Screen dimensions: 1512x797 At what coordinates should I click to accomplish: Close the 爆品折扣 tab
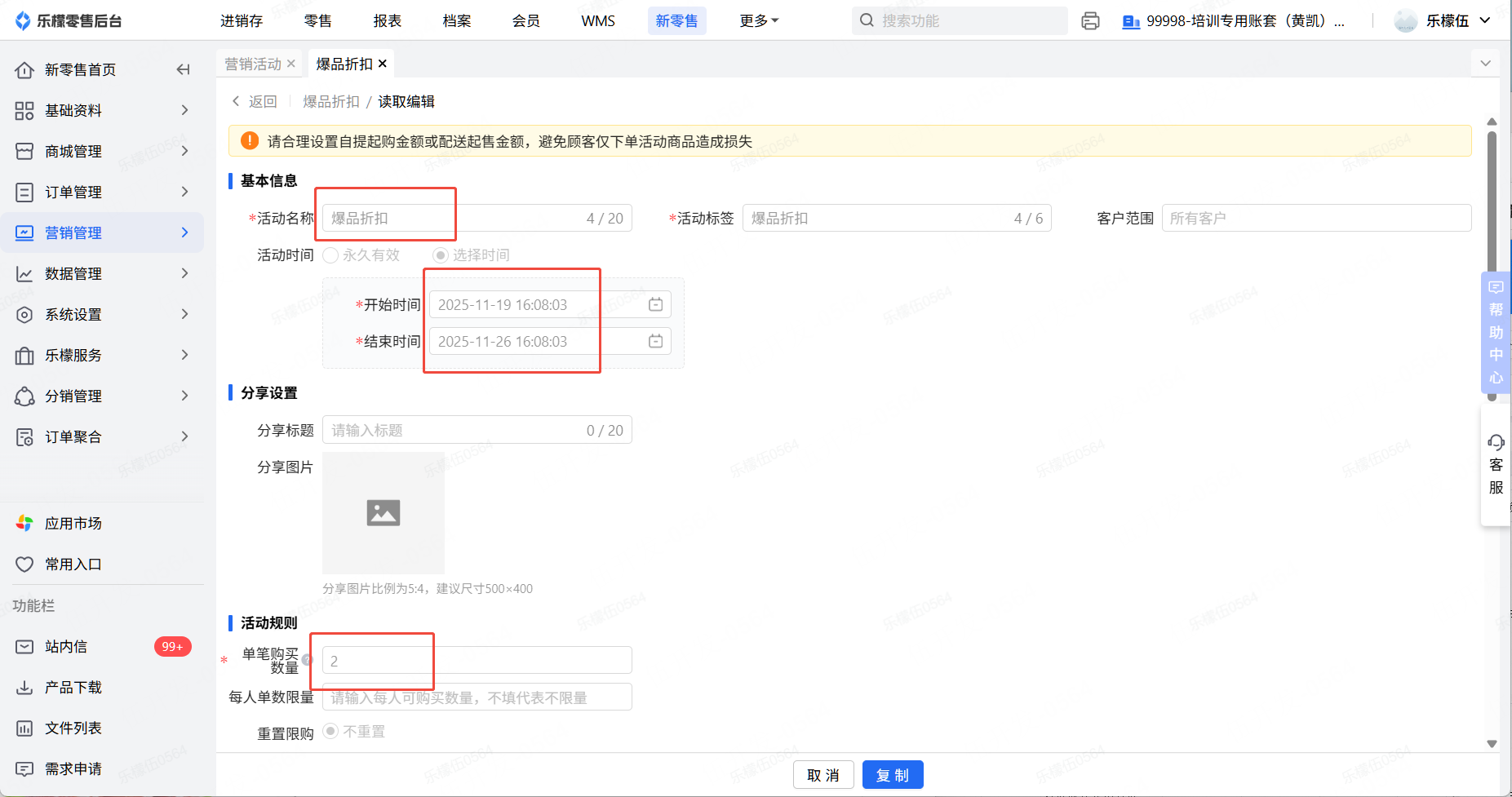[x=383, y=64]
